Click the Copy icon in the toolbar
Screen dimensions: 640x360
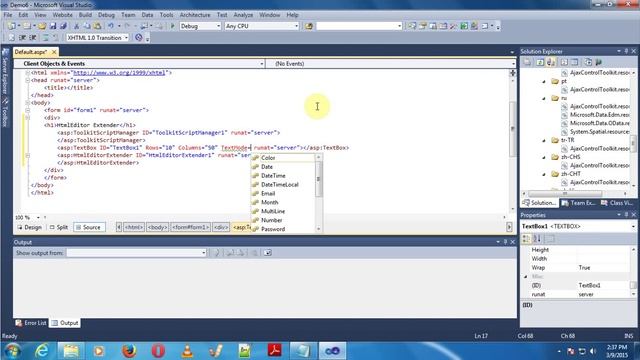(x=87, y=26)
